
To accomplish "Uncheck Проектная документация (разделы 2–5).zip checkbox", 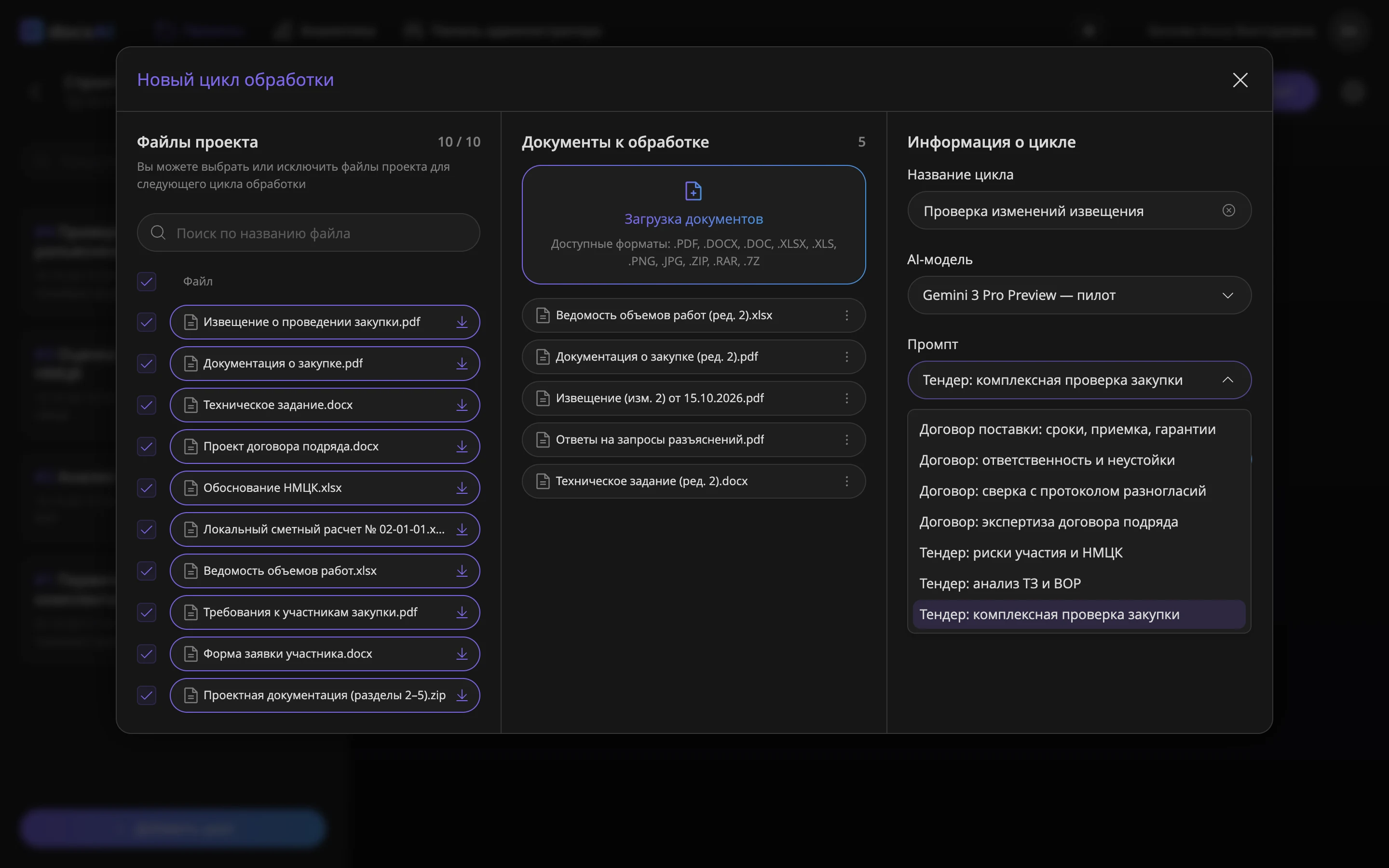I will pos(146,695).
